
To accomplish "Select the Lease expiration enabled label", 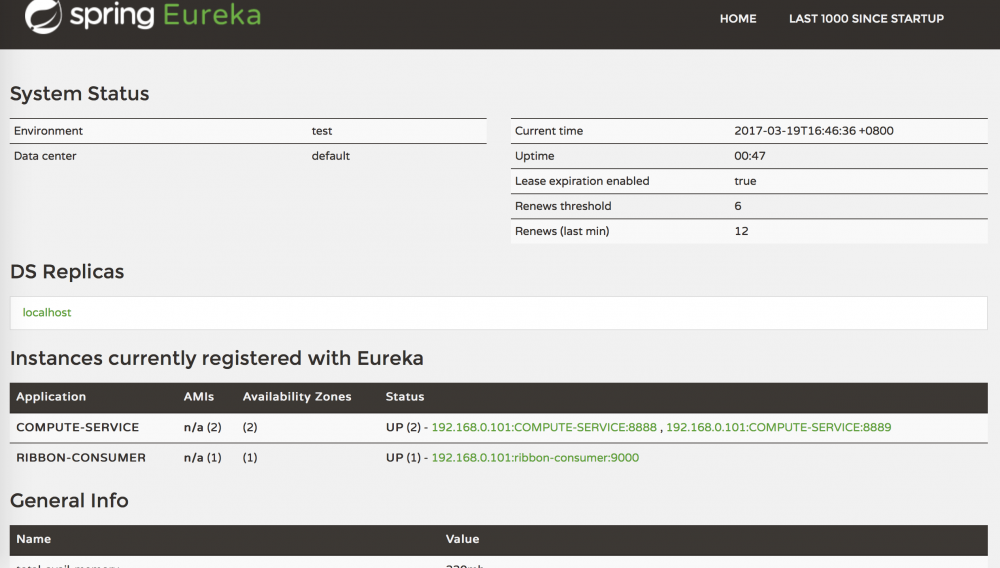I will pyautogui.click(x=582, y=181).
